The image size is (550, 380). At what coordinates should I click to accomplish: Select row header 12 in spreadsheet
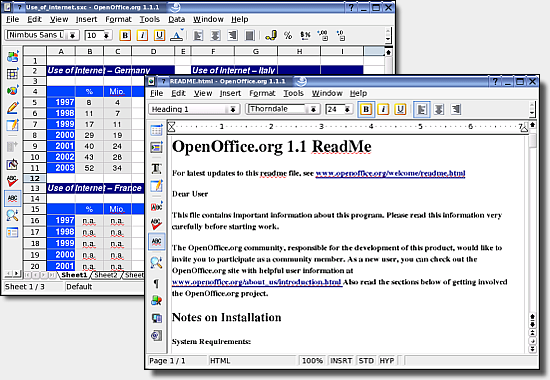(35, 178)
